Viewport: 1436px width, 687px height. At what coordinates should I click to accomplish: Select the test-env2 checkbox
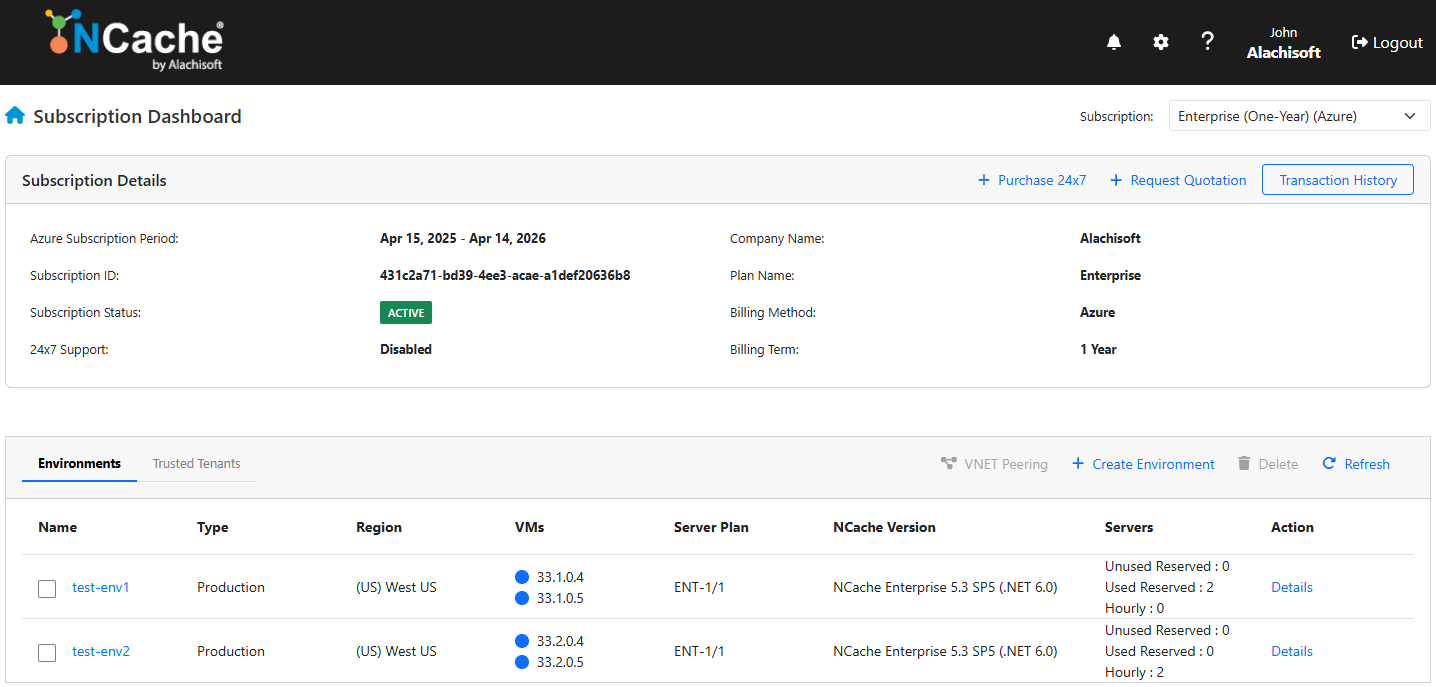point(47,653)
